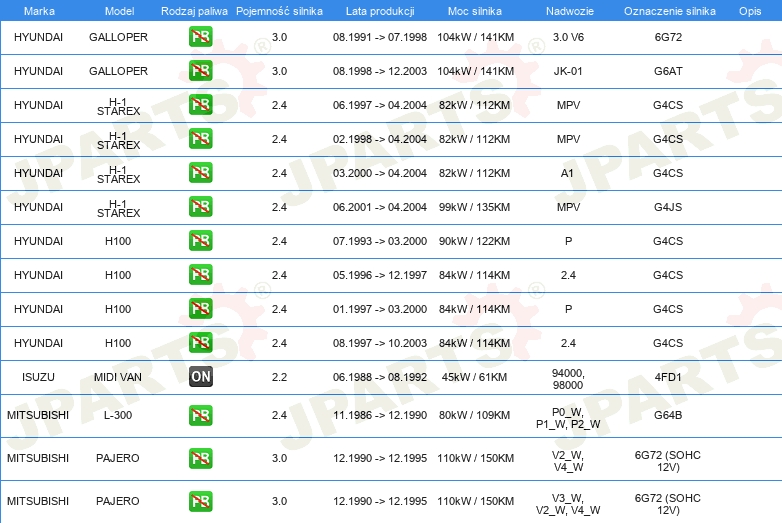
Task: Click power cell '90kW / 122KM'
Action: point(475,241)
